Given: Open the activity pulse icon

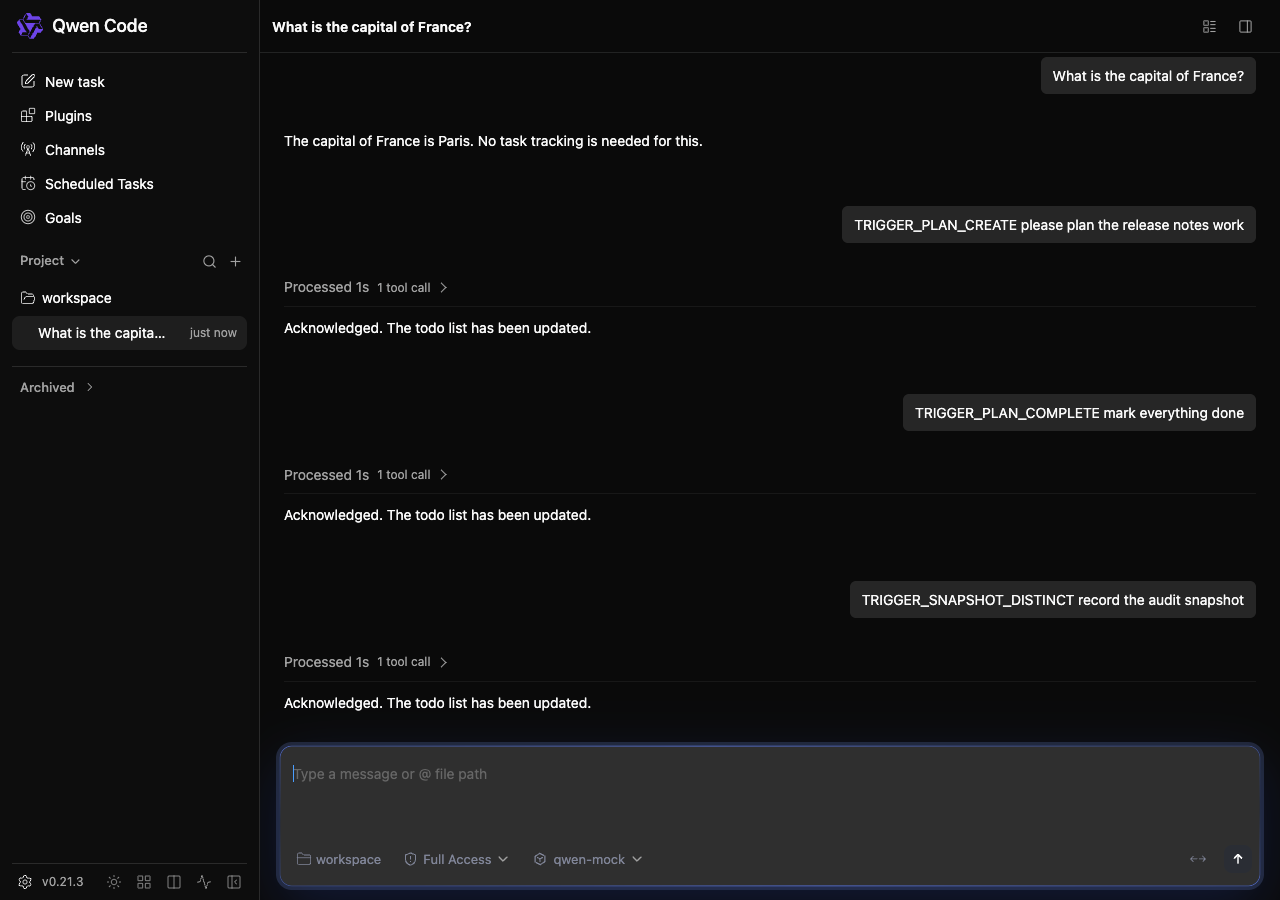Looking at the screenshot, I should [204, 882].
